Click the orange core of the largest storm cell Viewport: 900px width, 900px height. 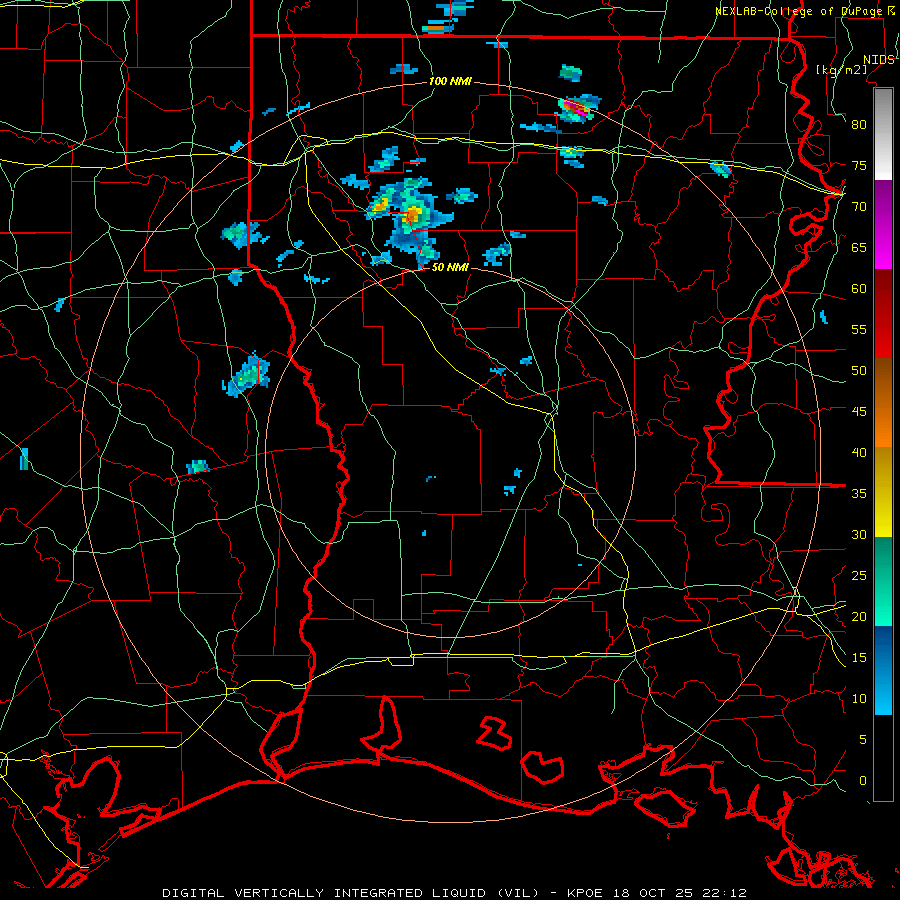click(413, 215)
